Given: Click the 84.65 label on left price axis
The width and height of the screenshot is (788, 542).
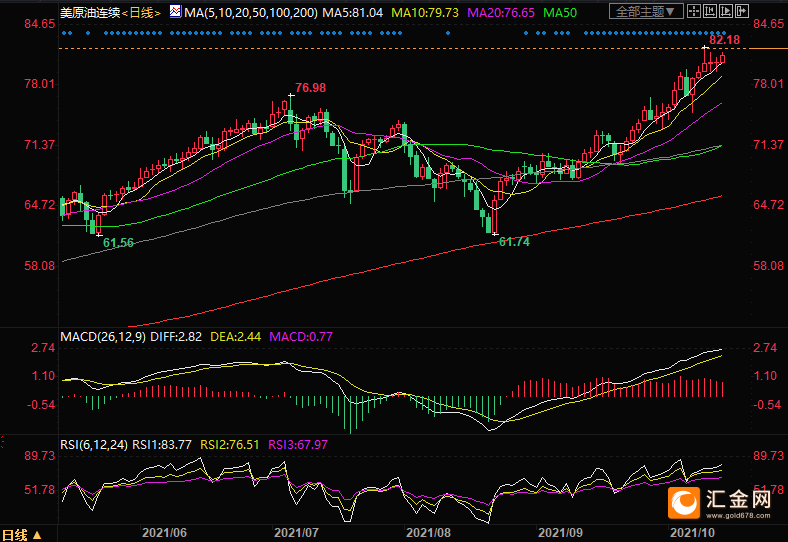Looking at the screenshot, I should coord(40,24).
